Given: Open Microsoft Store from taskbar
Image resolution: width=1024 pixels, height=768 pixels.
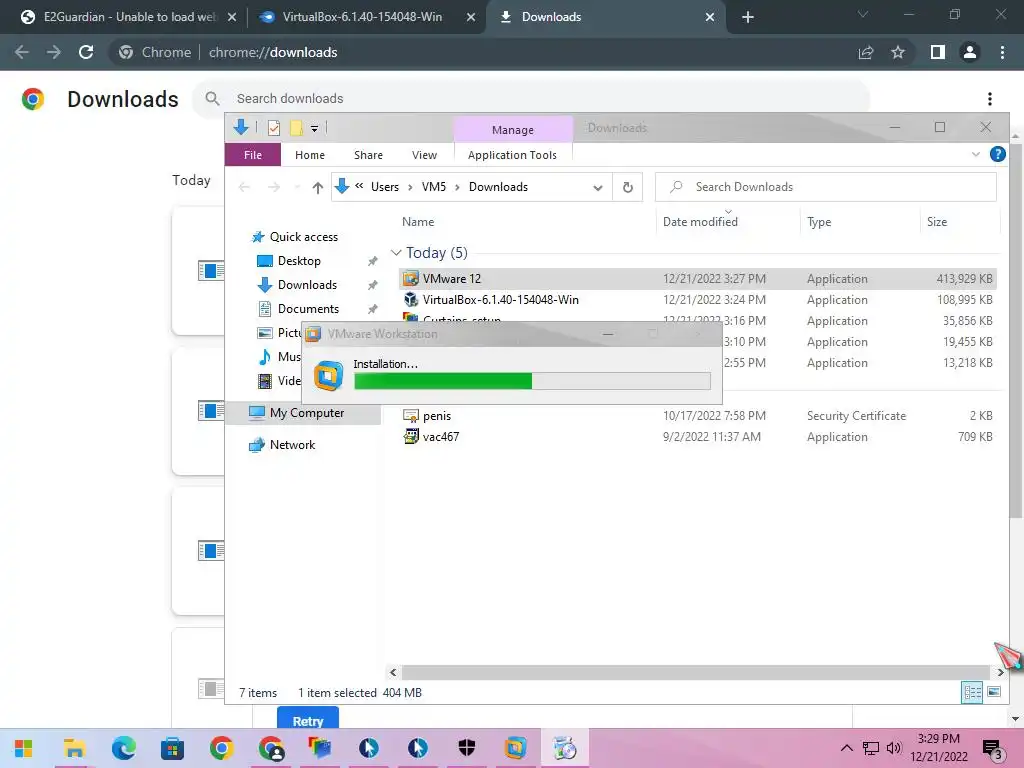Looking at the screenshot, I should (x=172, y=748).
